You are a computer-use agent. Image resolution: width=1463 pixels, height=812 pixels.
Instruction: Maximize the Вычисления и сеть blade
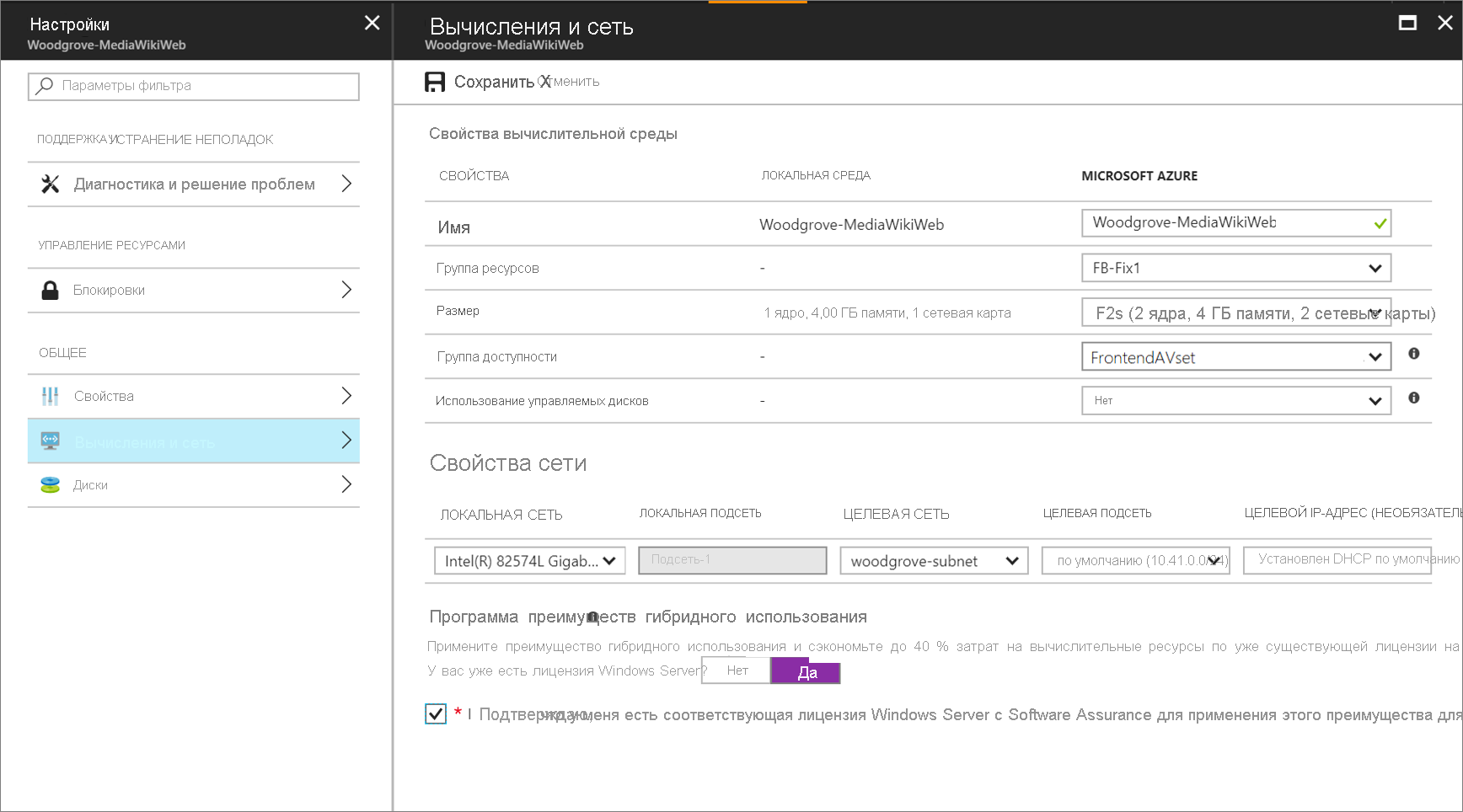tap(1407, 23)
